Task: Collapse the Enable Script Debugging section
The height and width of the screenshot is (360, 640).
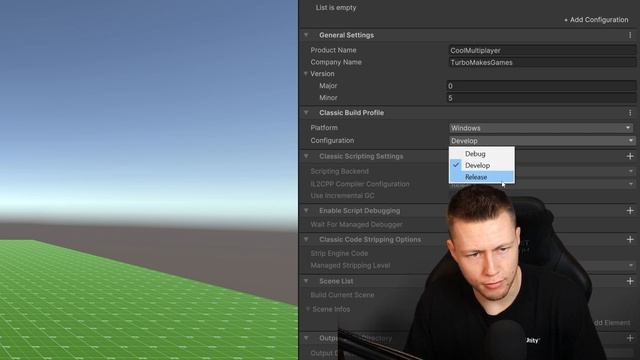Action: coord(306,211)
